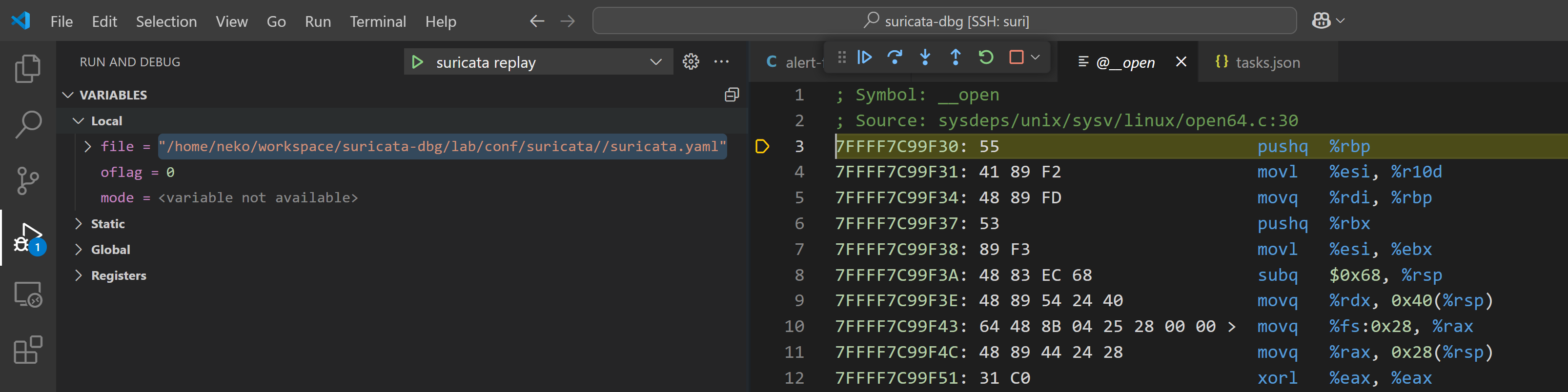Screen dimensions: 1568x392
Task: Open launch.json with the gear icon
Action: (x=690, y=61)
